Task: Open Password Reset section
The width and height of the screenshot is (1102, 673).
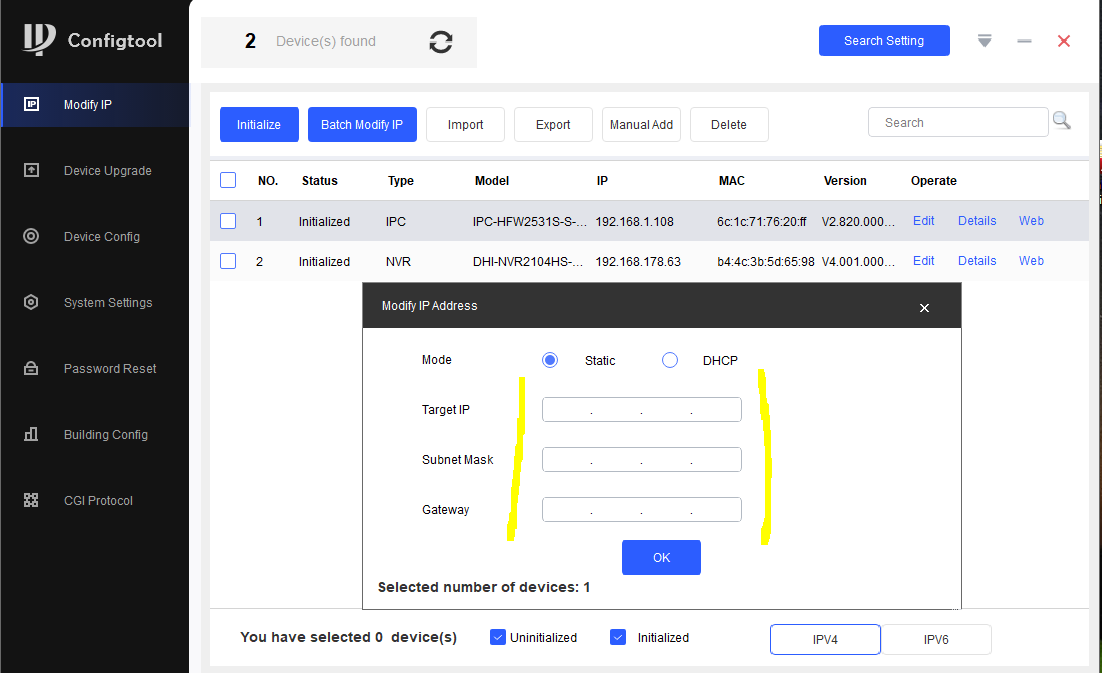Action: click(x=109, y=369)
